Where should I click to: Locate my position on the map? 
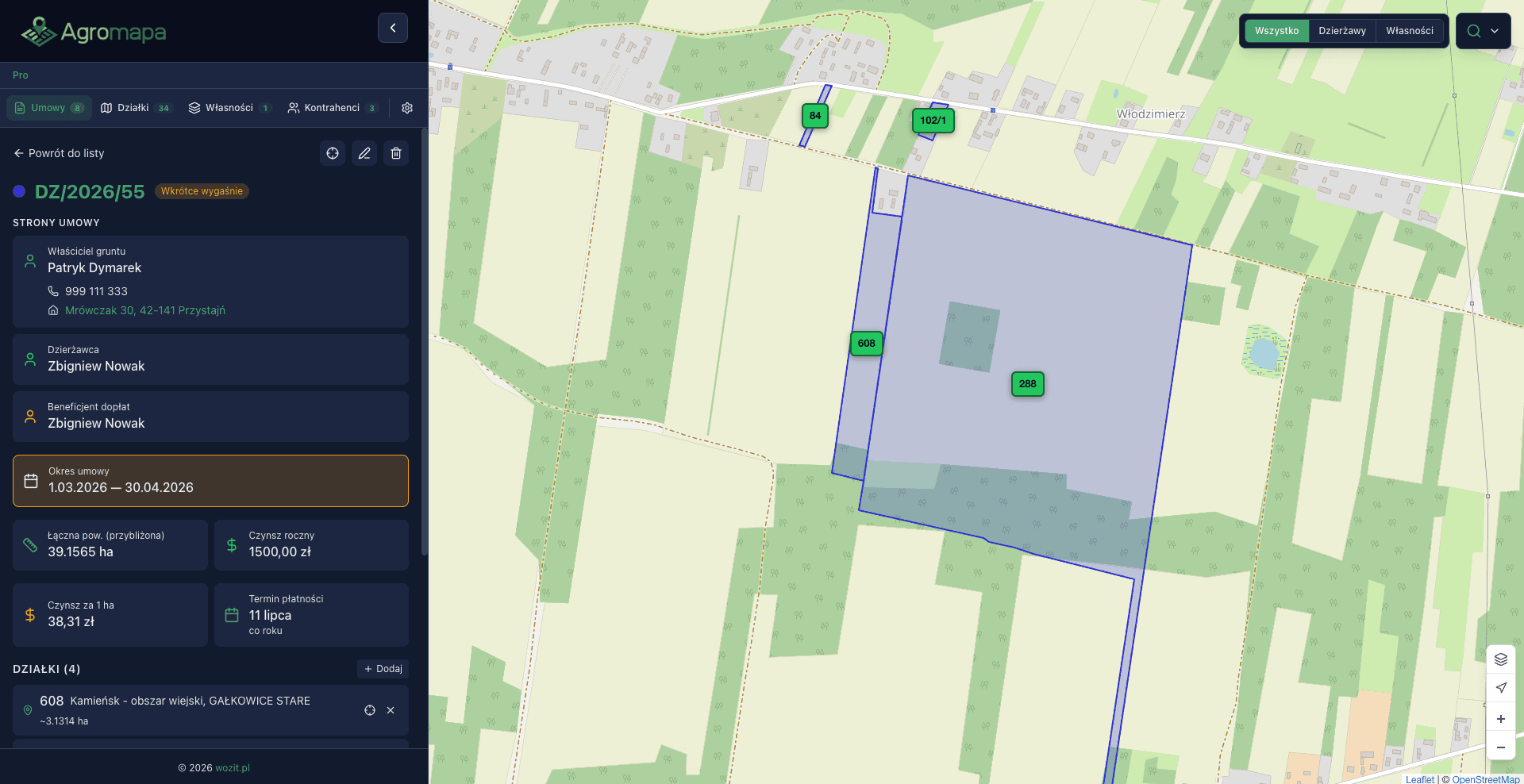click(x=1500, y=688)
